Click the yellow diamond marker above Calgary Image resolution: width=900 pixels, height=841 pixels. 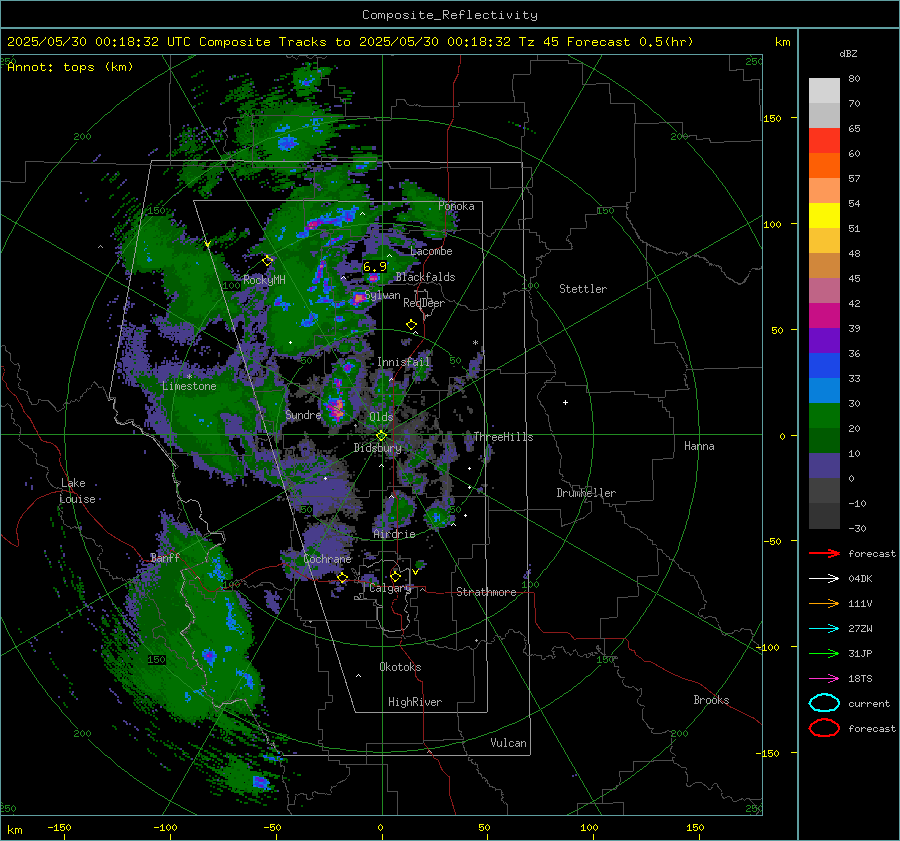(x=395, y=576)
